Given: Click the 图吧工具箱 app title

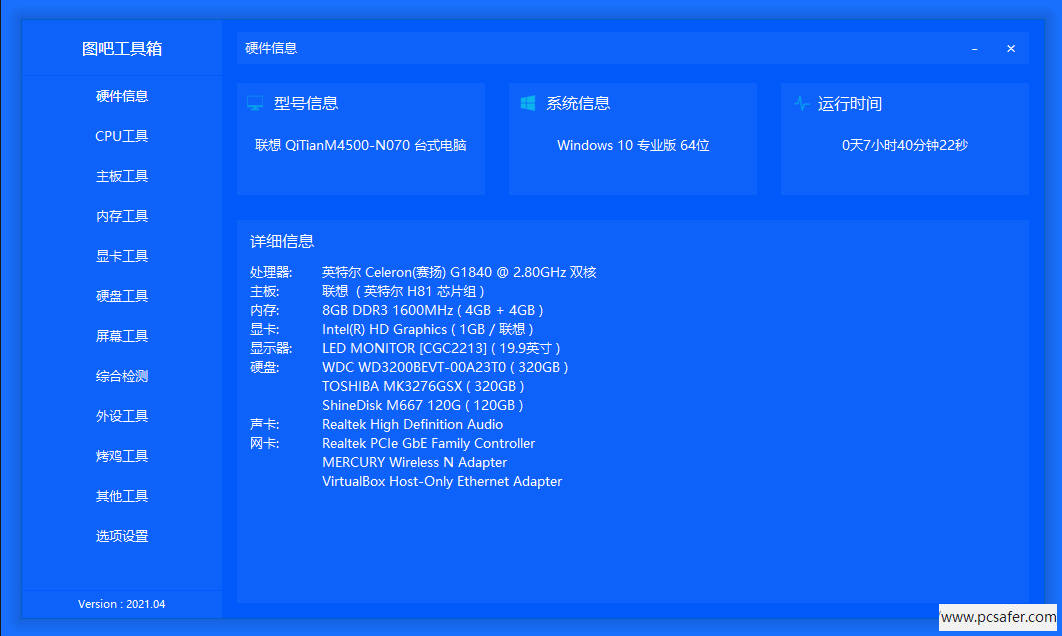Looking at the screenshot, I should (x=122, y=49).
